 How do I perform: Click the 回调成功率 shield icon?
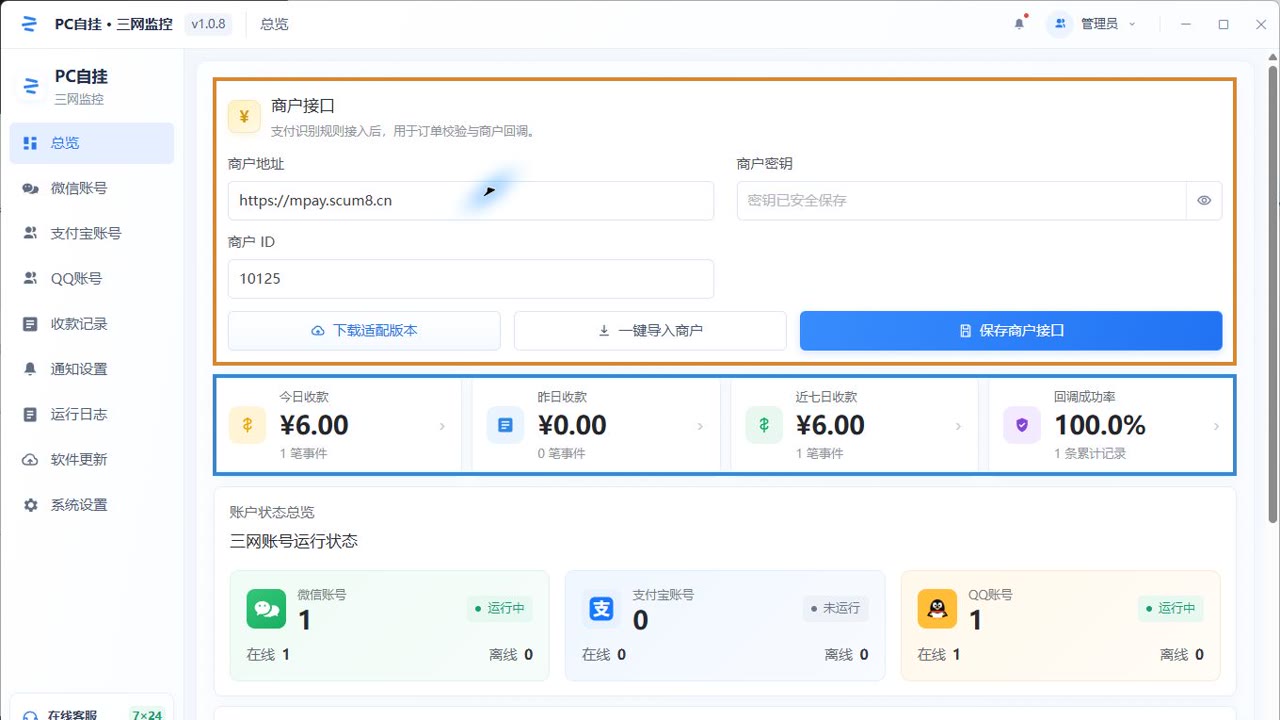(1022, 425)
